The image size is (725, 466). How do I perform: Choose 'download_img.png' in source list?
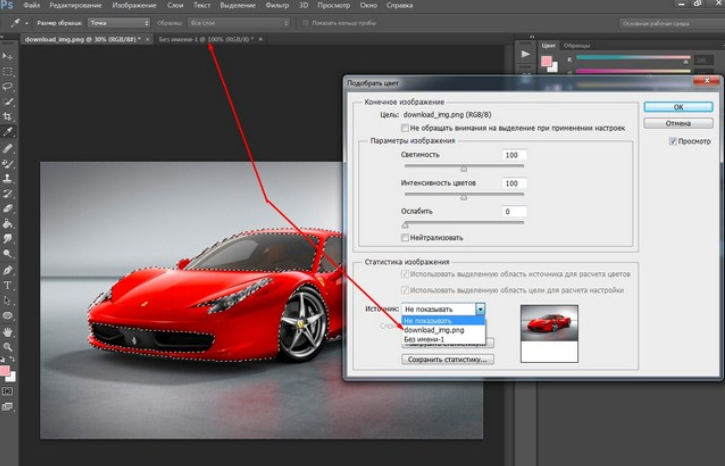pos(443,330)
